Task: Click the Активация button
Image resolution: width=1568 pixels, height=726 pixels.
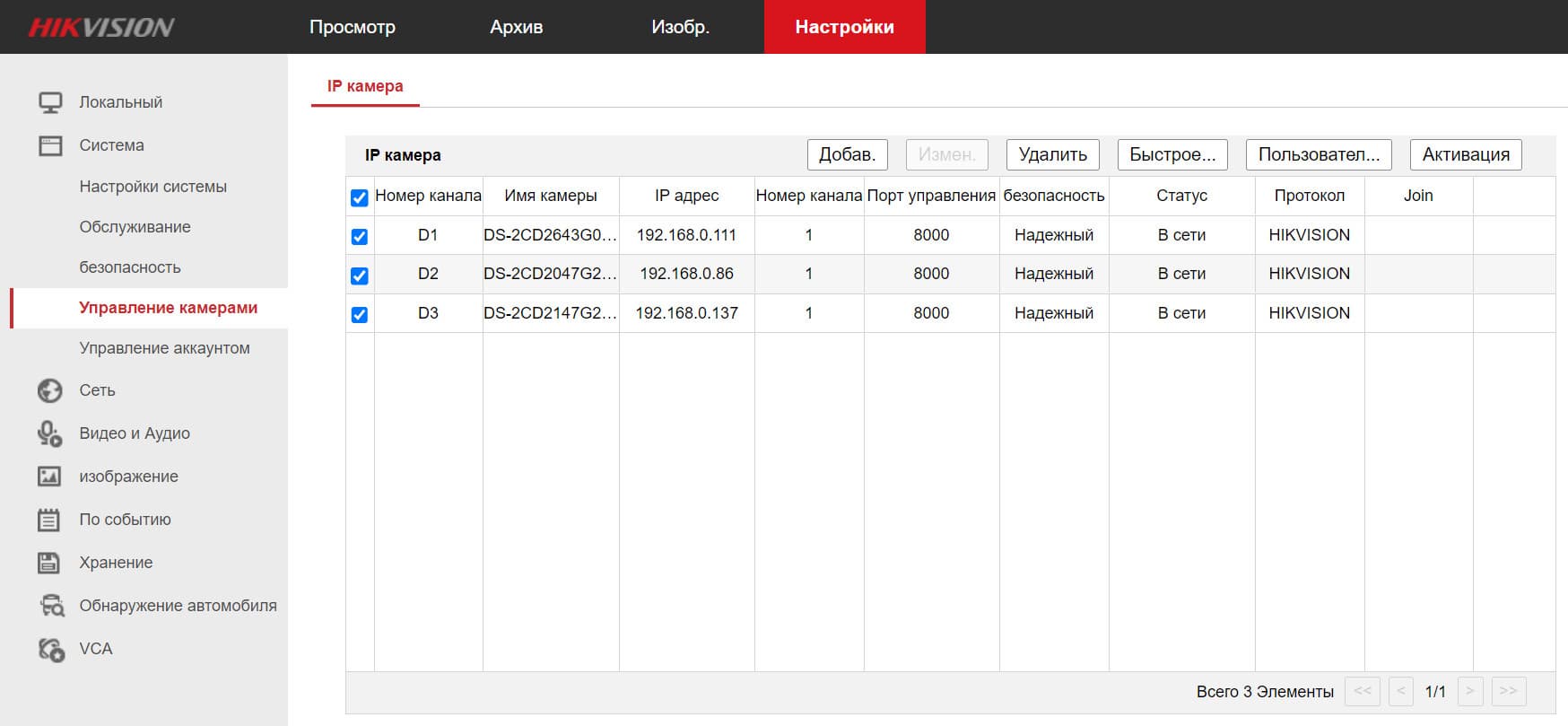Action: [1466, 154]
